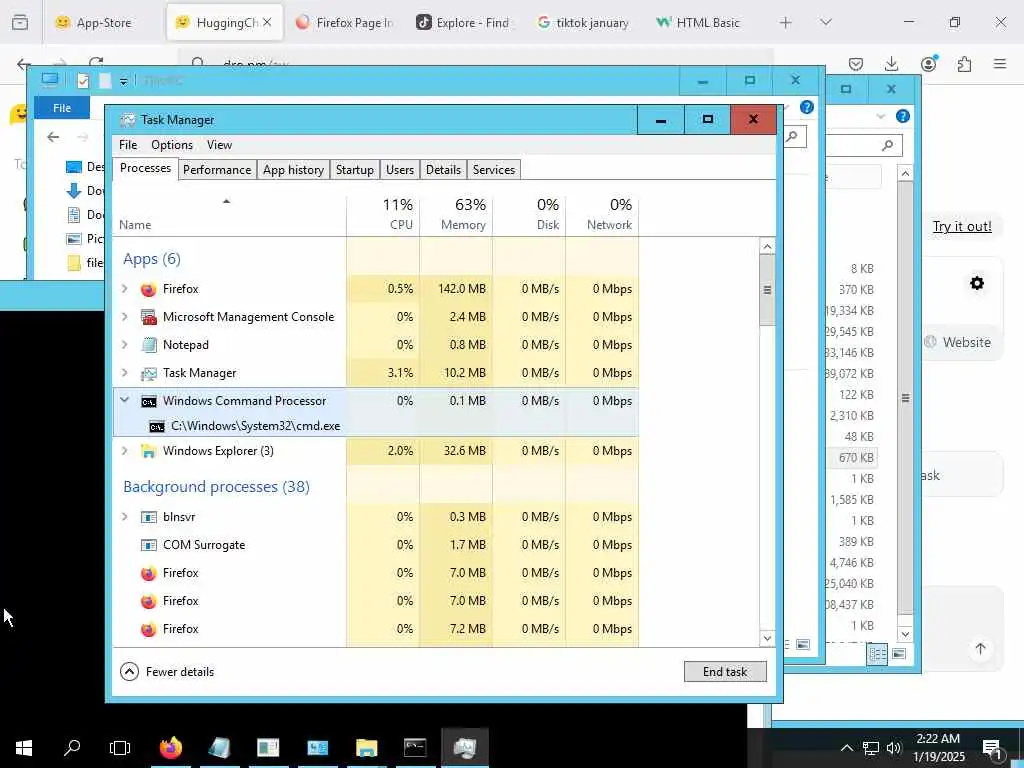This screenshot has height=768, width=1024.
Task: Switch to Notepad on the taskbar
Action: pos(219,748)
